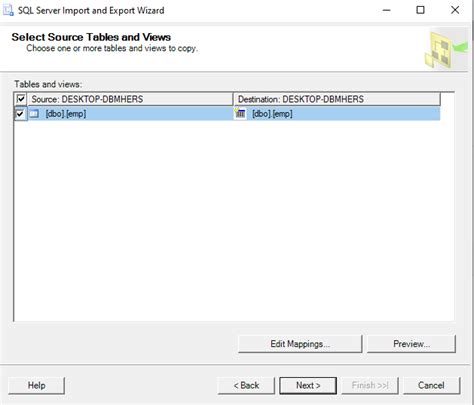Select the source [dbo].[emp] table name
Screen dimensions: 474x405
66,114
